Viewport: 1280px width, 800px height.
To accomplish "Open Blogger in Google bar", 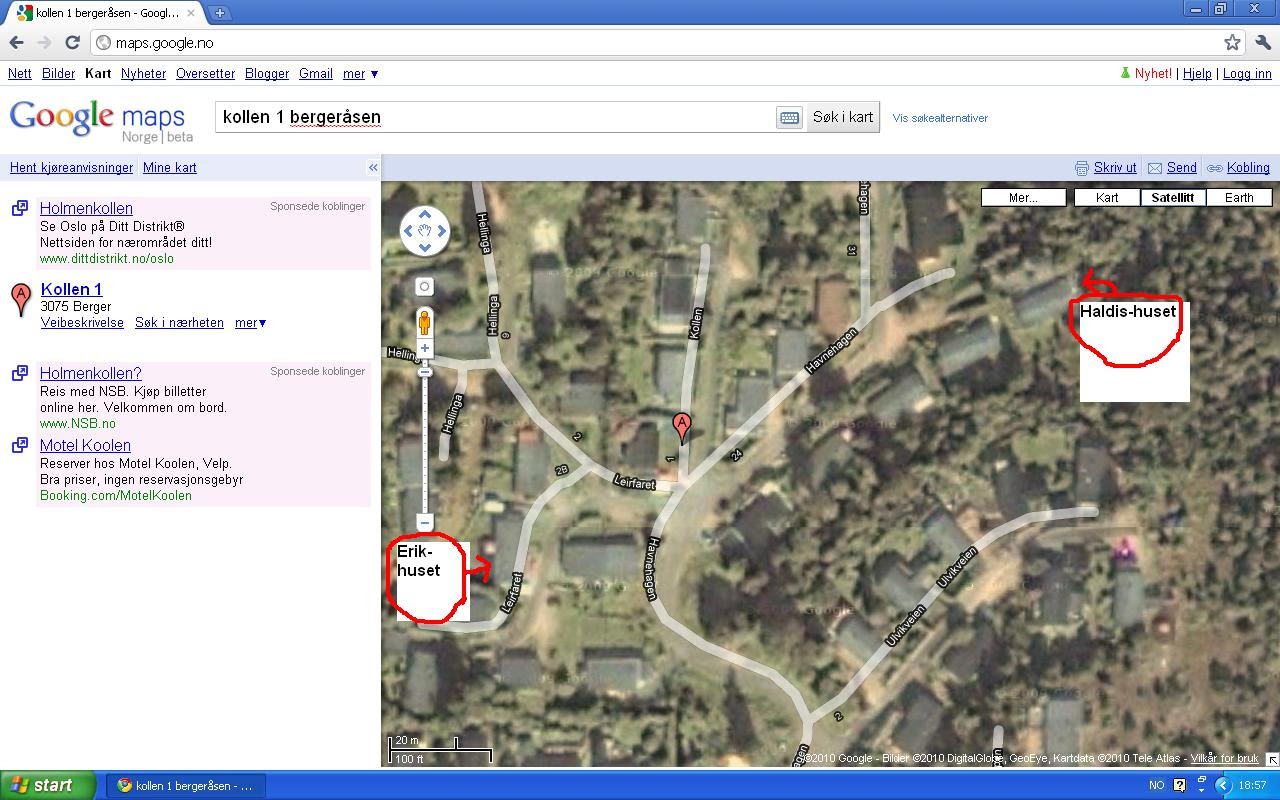I will [267, 73].
